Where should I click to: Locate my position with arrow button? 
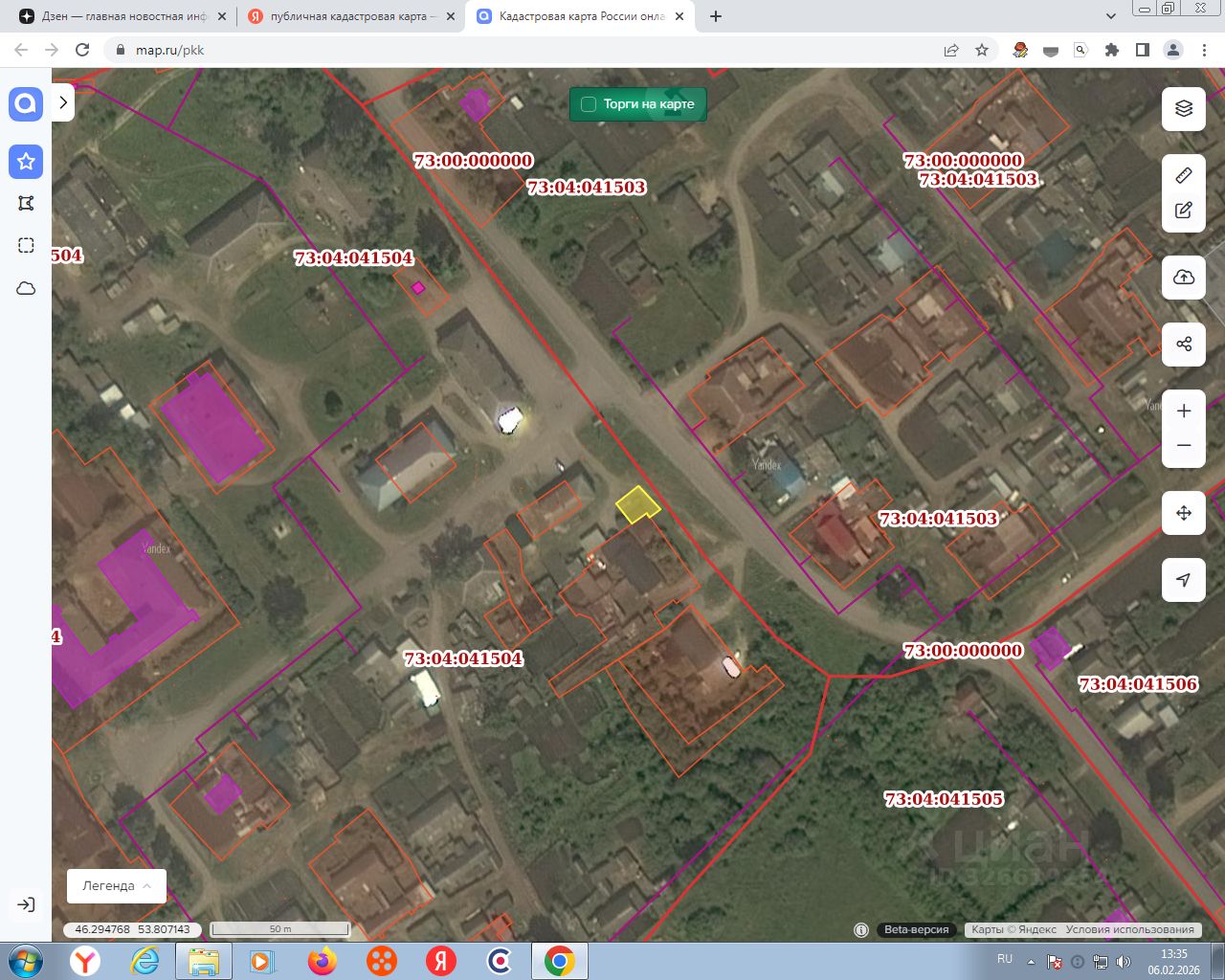pyautogui.click(x=1184, y=580)
